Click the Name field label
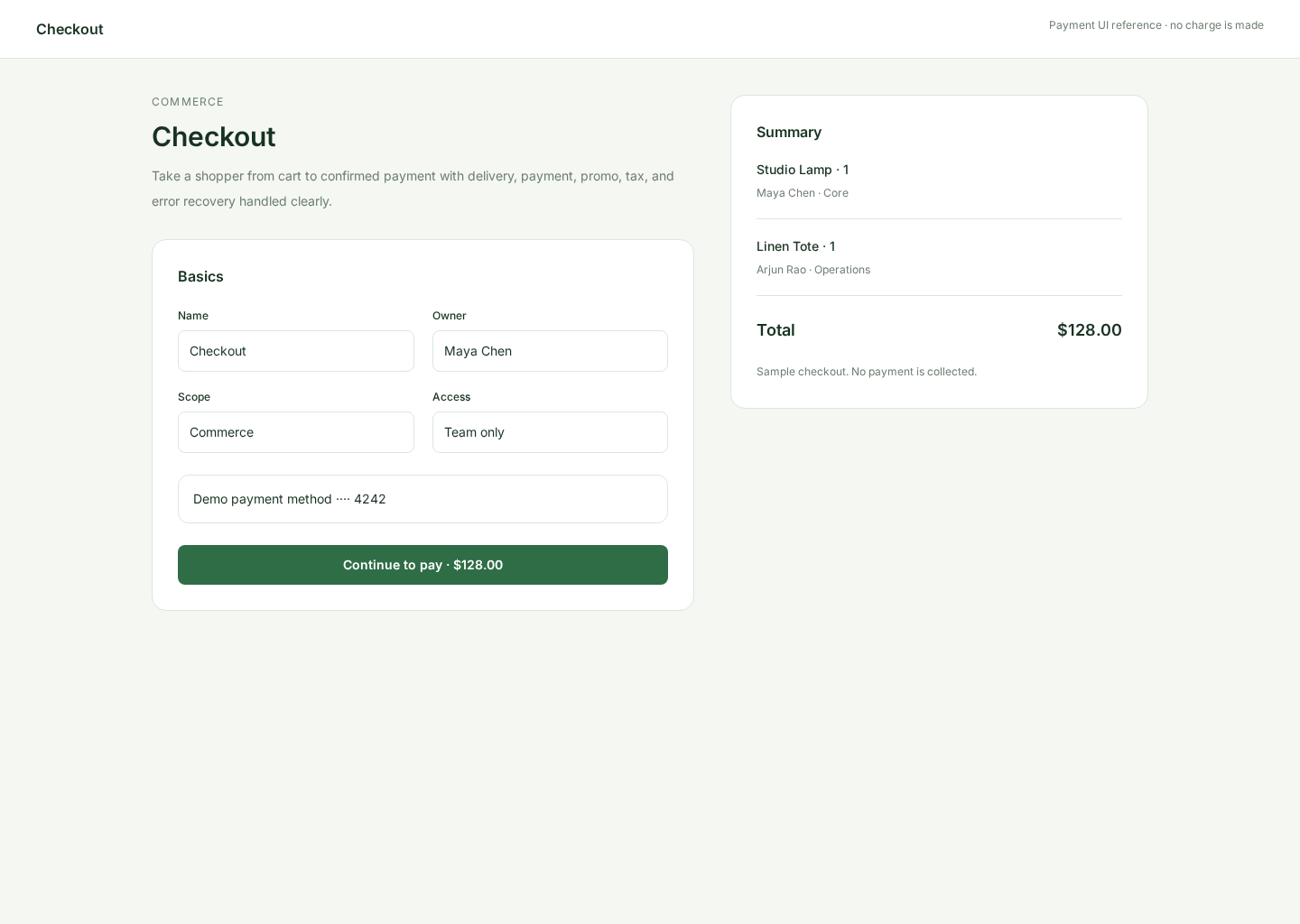This screenshot has height=924, width=1300. tap(193, 316)
